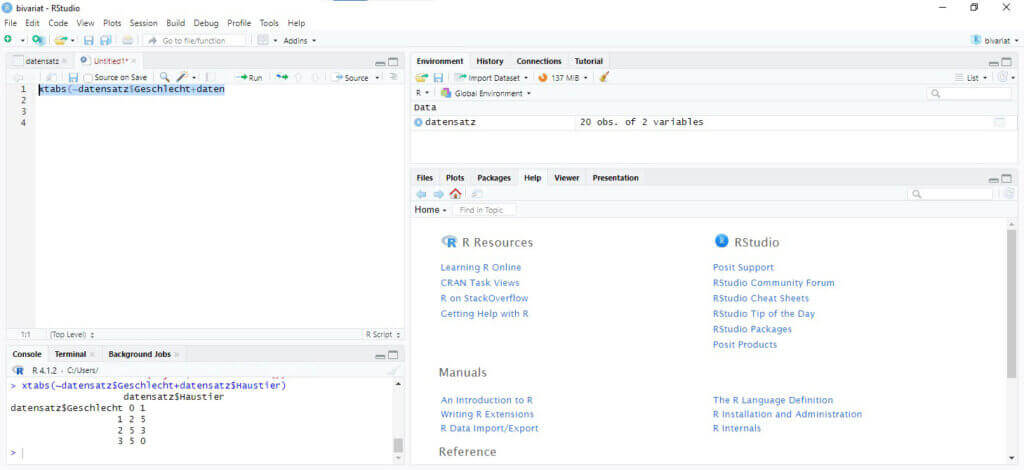Screen dimensions: 1024x470
Task: Expand the Source button dropdown arrow
Action: click(377, 78)
